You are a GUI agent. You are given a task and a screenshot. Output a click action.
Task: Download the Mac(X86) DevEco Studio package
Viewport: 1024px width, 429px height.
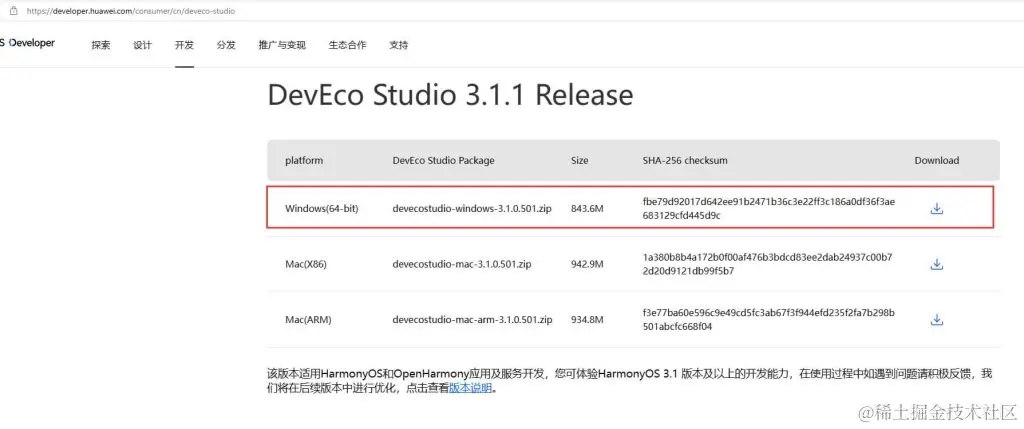pos(936,264)
